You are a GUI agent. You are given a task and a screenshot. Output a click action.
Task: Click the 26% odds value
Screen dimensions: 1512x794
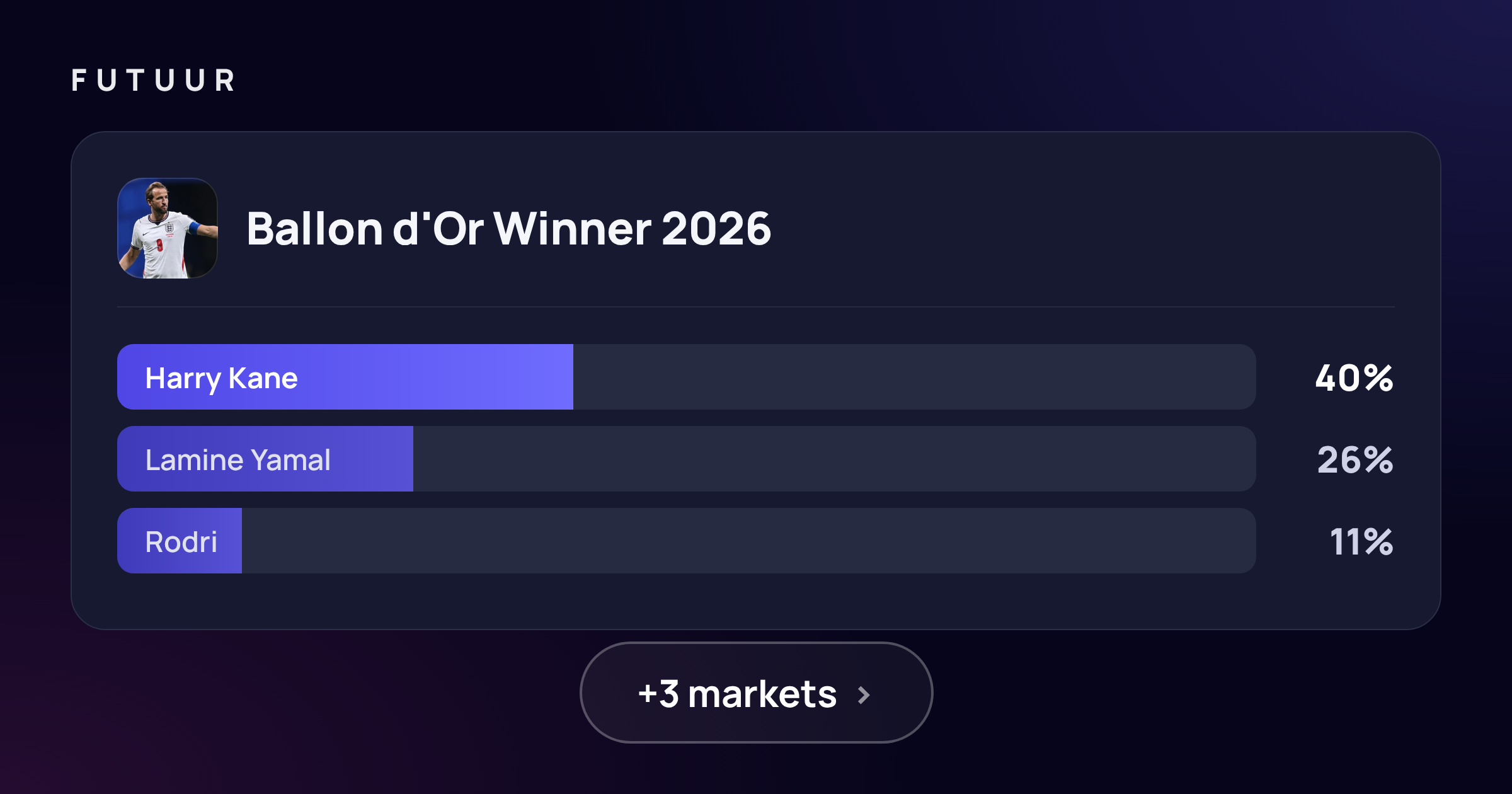[1355, 460]
